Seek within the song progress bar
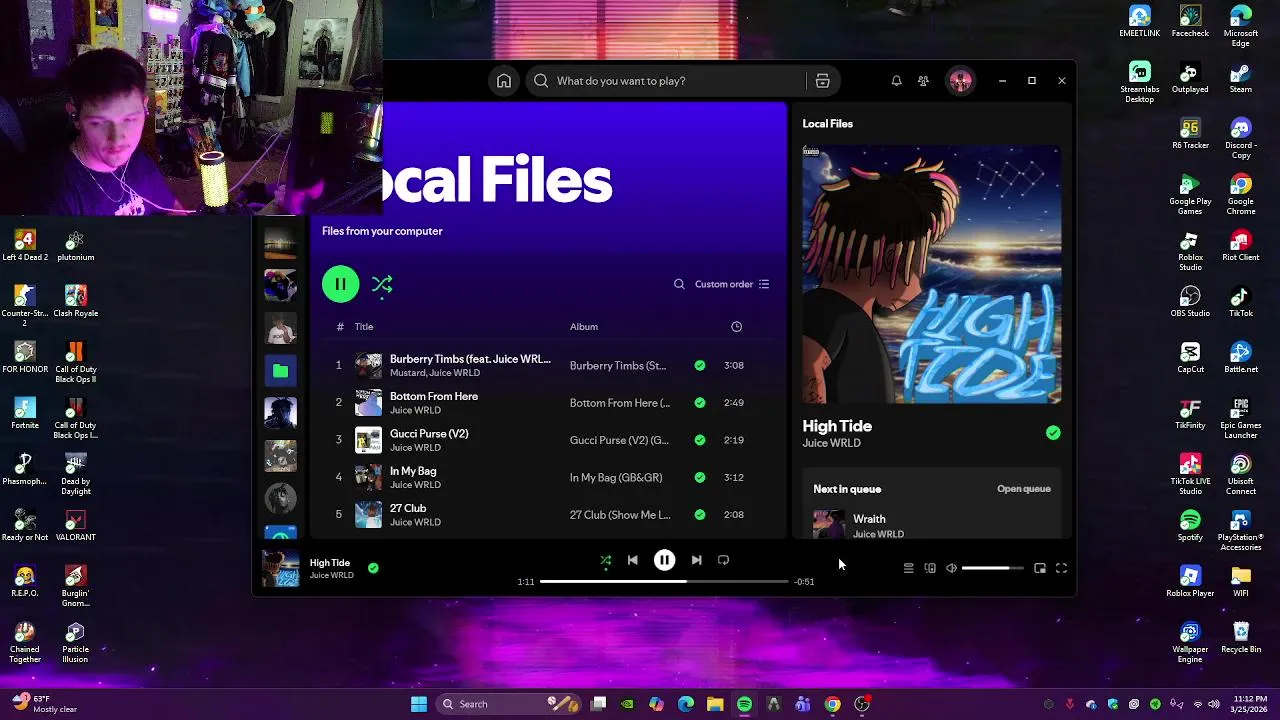Viewport: 1280px width, 720px height. coord(664,581)
